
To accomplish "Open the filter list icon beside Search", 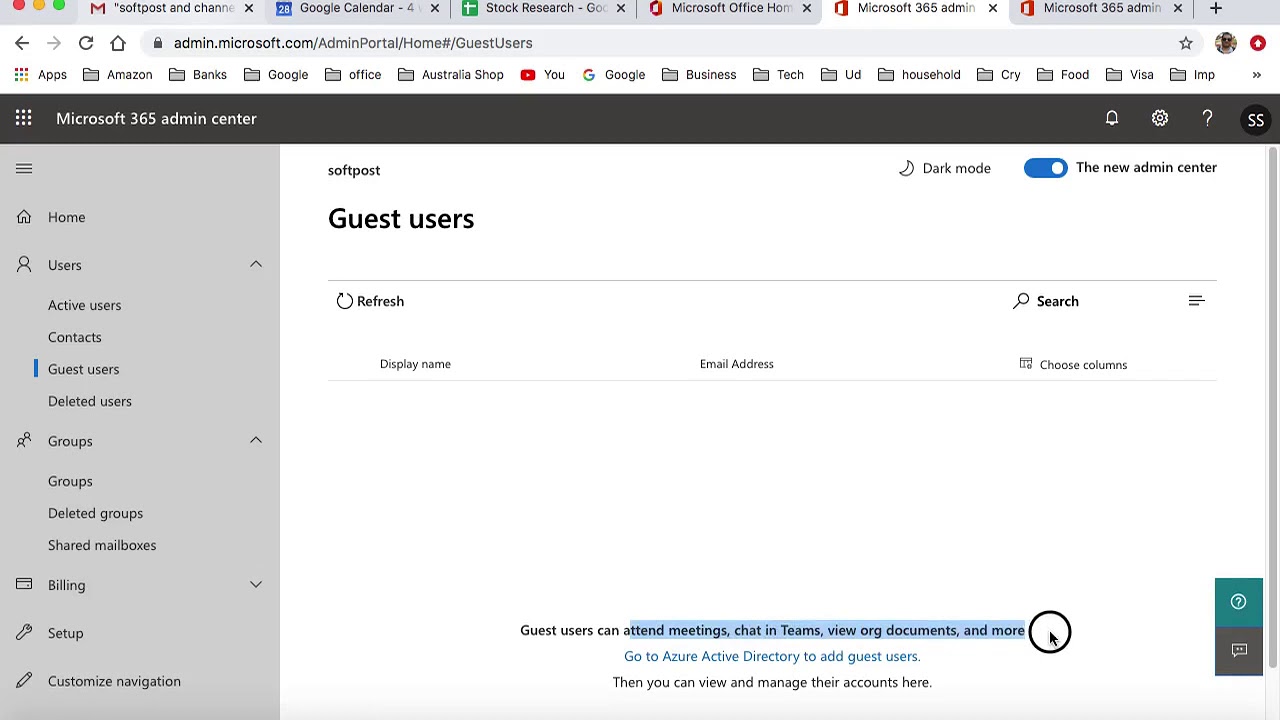I will pos(1196,301).
